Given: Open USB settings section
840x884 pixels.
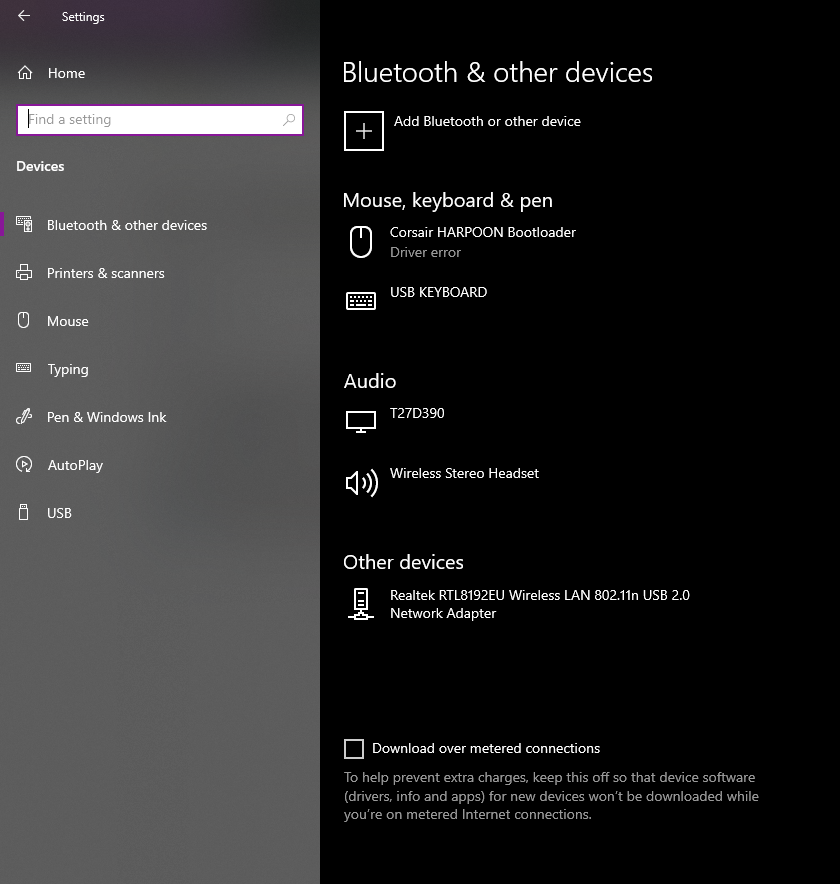Looking at the screenshot, I should click(59, 513).
